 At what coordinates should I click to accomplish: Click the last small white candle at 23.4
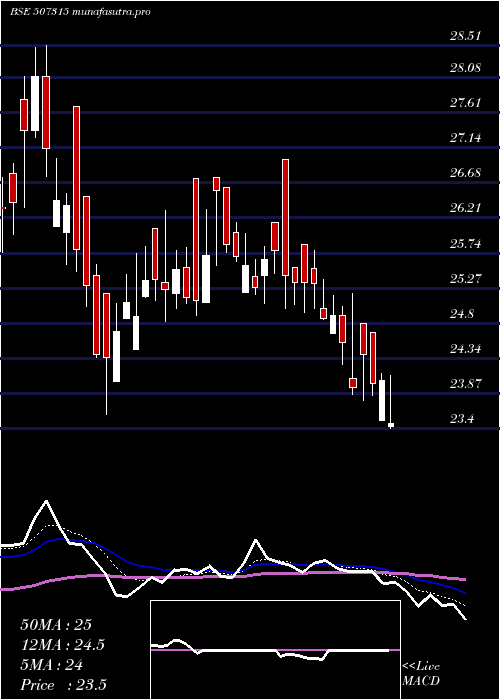pyautogui.click(x=391, y=425)
